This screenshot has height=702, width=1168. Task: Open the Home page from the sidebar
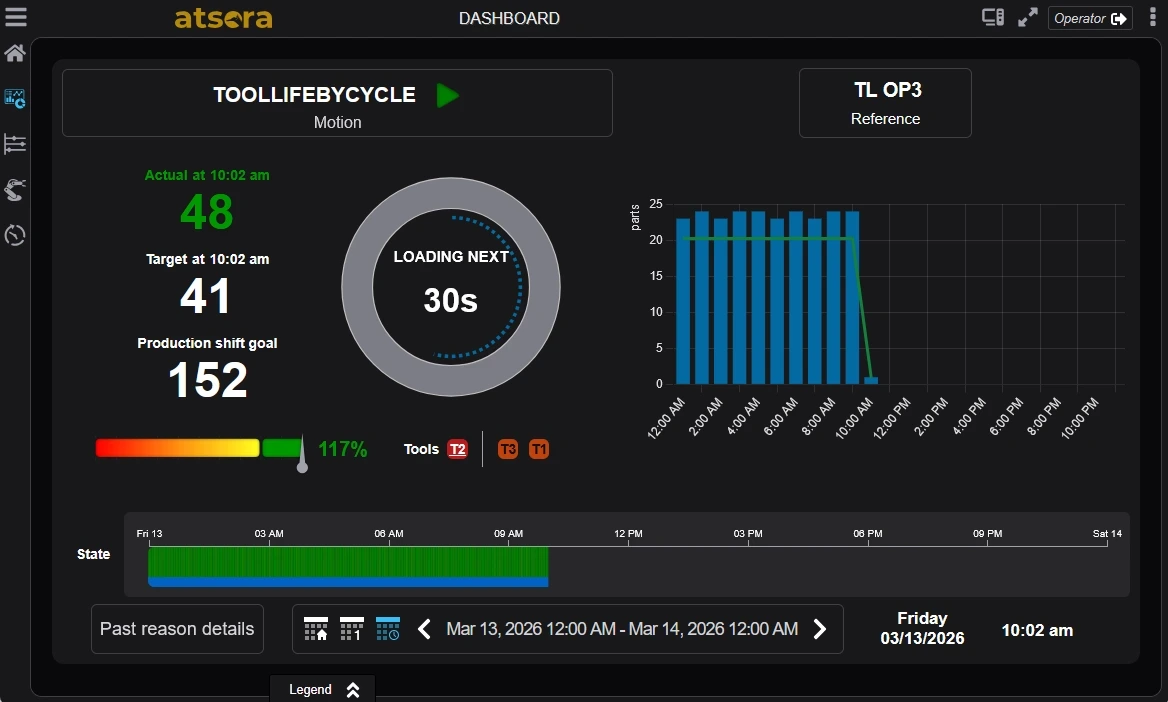coord(14,53)
